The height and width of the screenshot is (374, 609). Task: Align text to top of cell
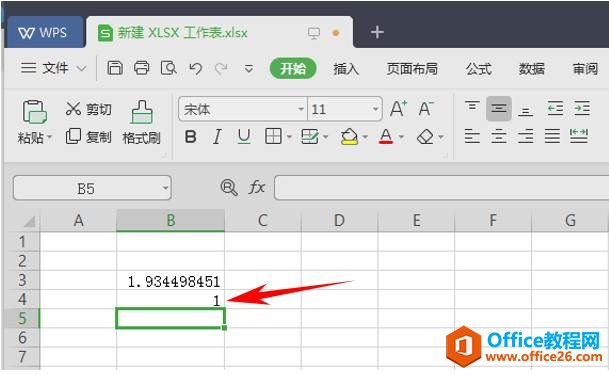click(472, 106)
